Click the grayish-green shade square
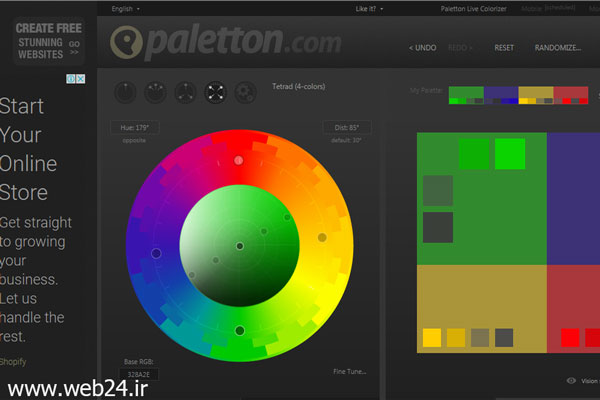Viewport: 600px width, 400px height. coord(438,191)
